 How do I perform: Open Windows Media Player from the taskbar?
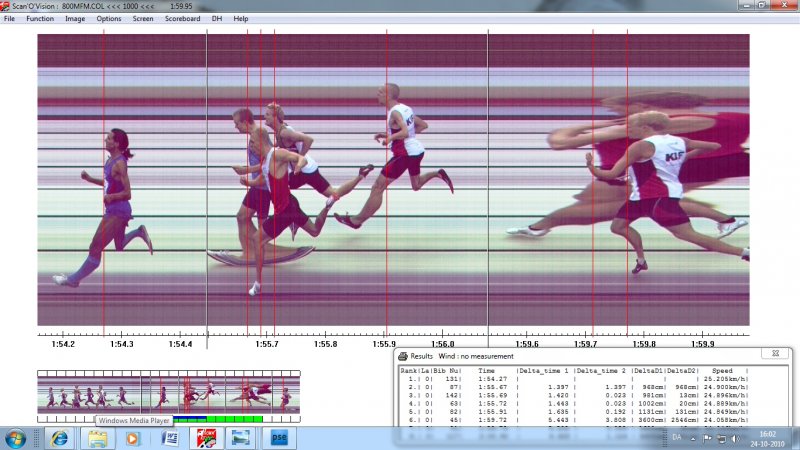tap(133, 438)
